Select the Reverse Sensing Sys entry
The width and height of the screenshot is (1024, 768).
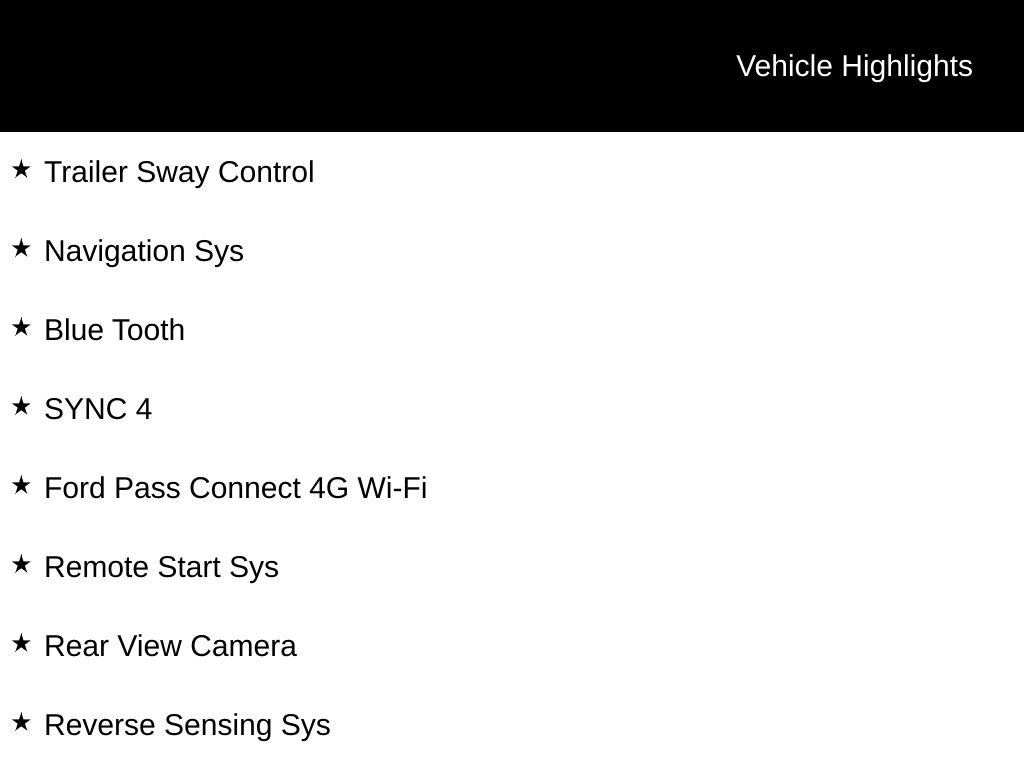[187, 725]
